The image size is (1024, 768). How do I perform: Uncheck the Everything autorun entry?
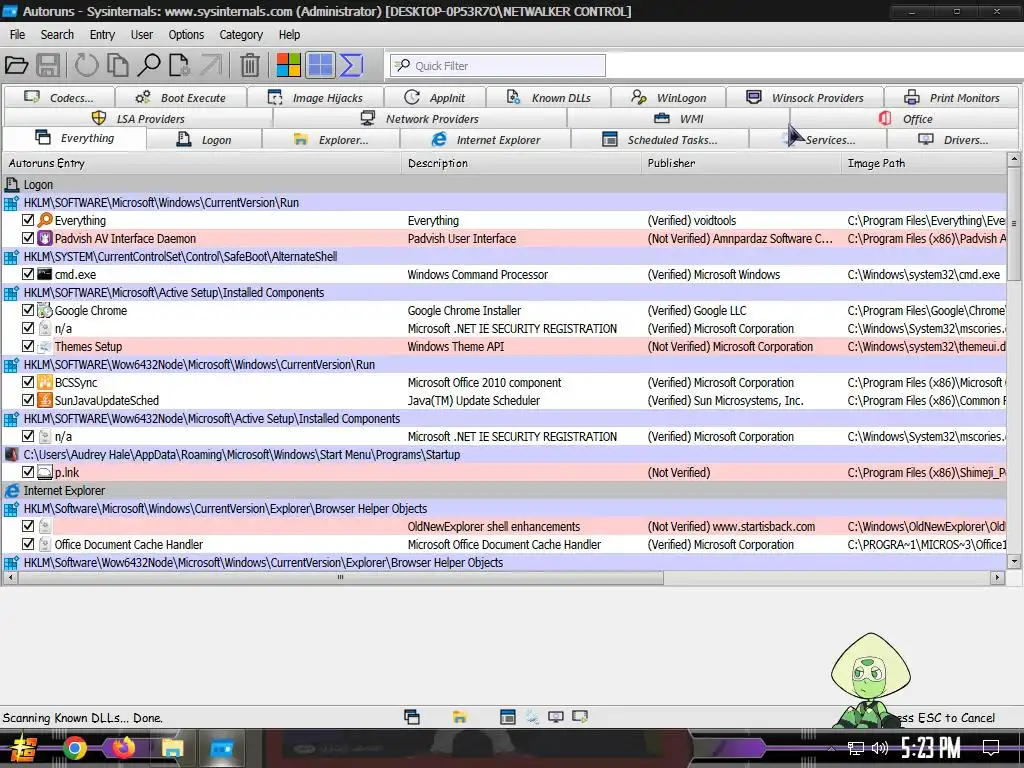coord(28,220)
